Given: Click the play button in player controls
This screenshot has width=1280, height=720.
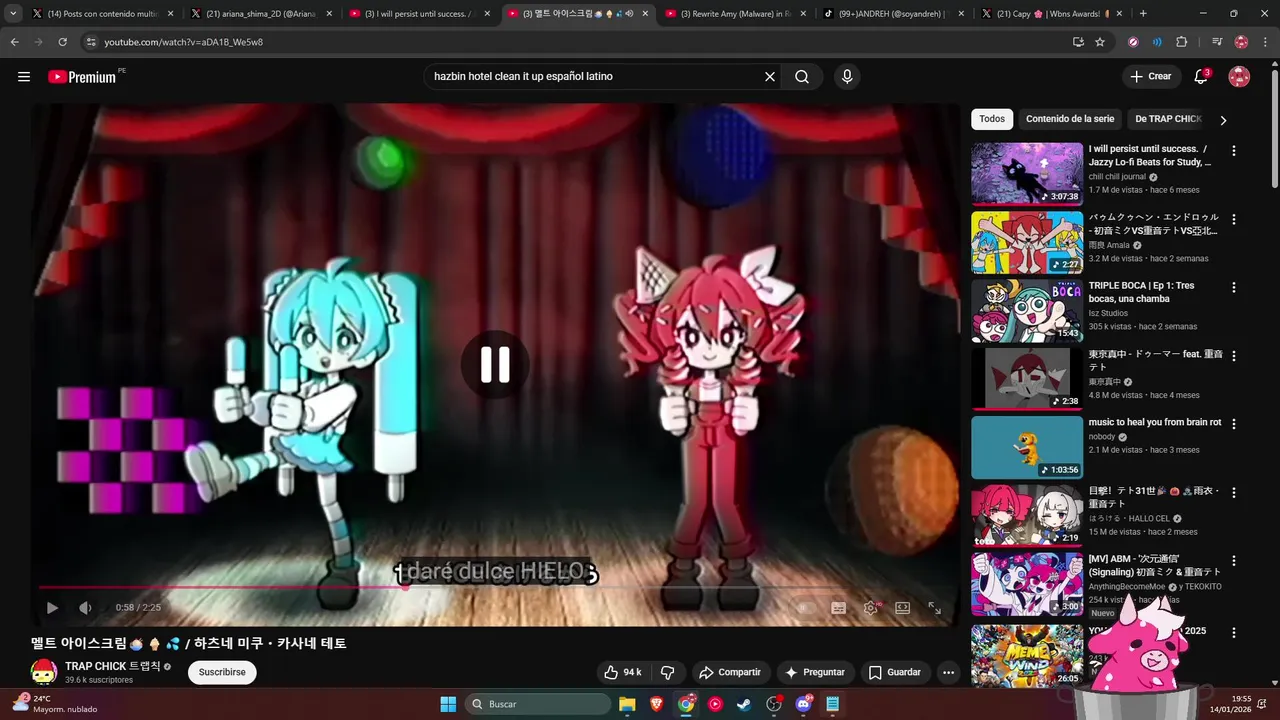Looking at the screenshot, I should coord(52,607).
